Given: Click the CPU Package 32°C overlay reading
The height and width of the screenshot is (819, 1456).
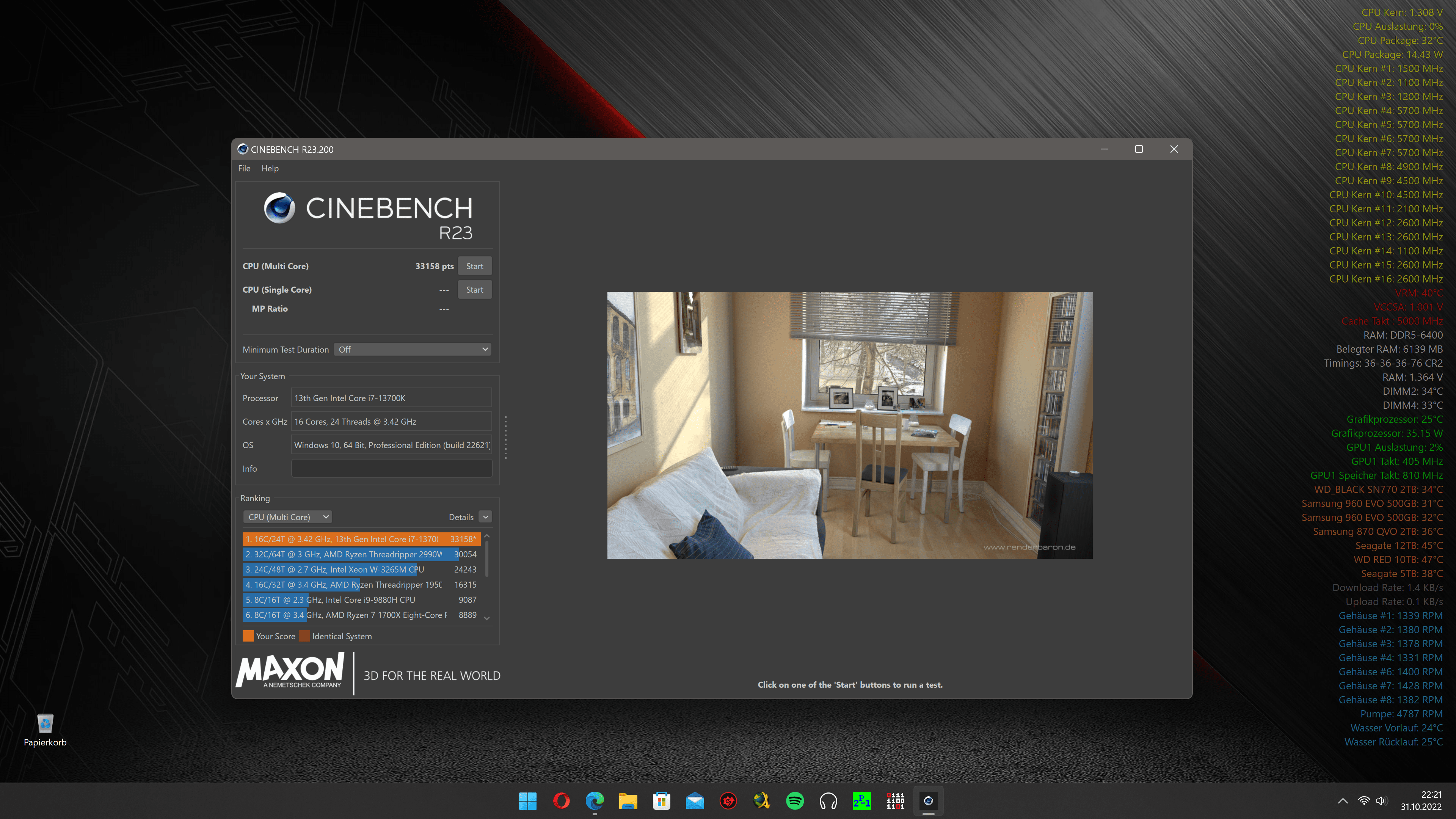Looking at the screenshot, I should (1400, 41).
